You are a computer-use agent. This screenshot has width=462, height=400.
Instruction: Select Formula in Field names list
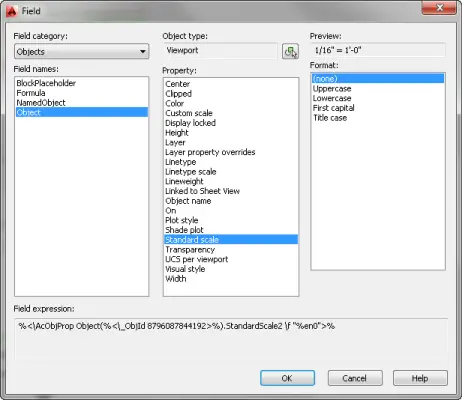[31, 93]
